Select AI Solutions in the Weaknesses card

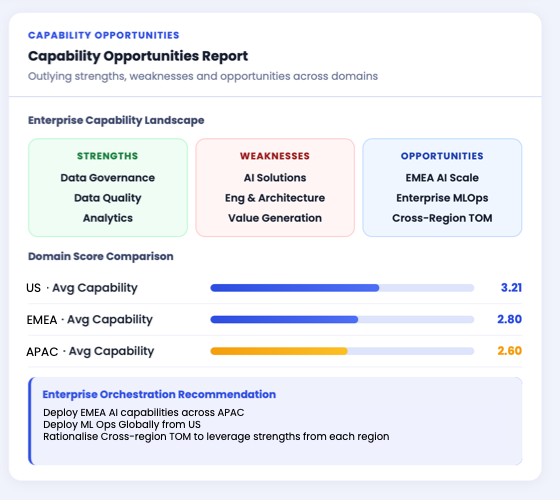tap(275, 178)
